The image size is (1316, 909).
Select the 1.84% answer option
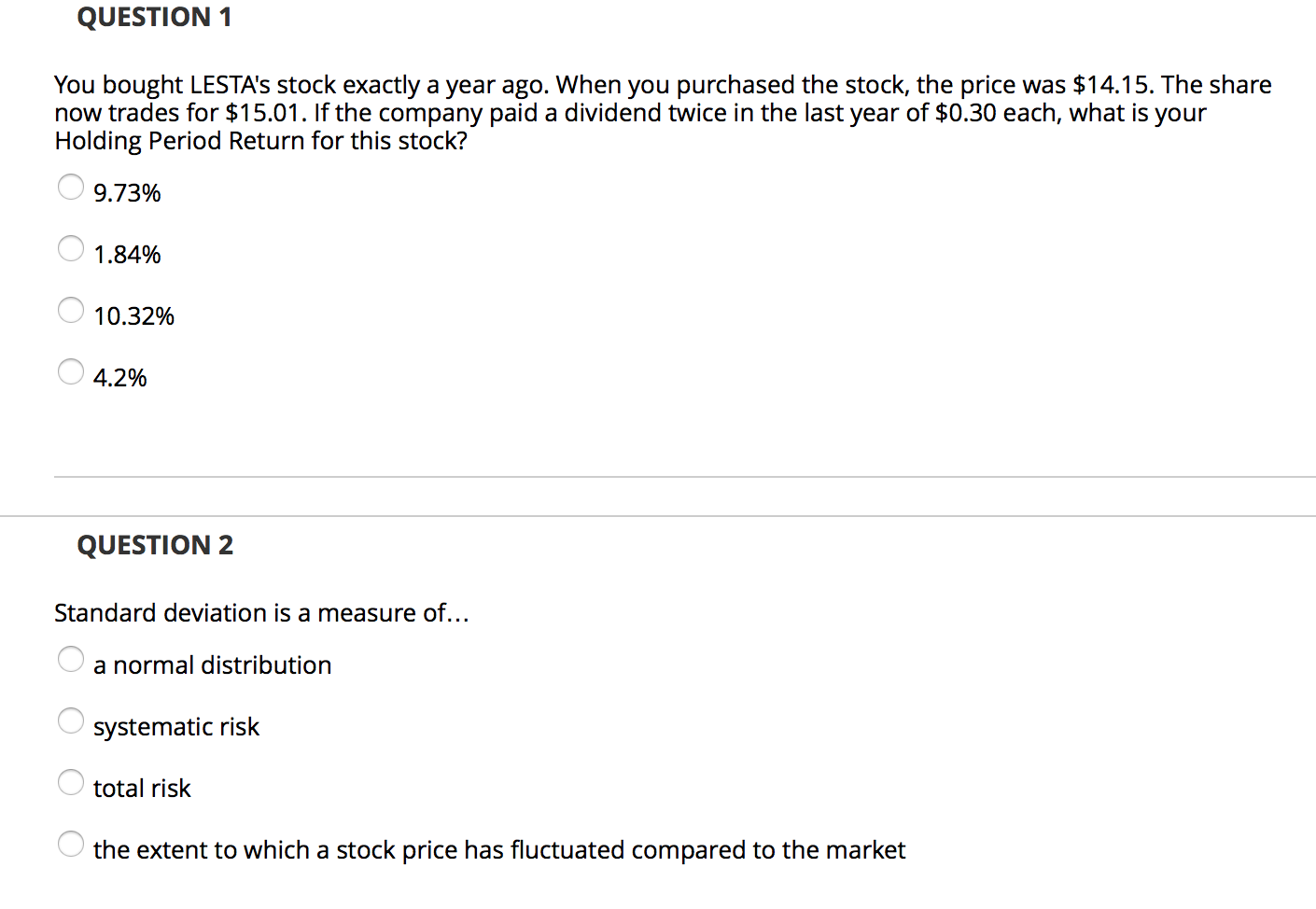click(71, 248)
